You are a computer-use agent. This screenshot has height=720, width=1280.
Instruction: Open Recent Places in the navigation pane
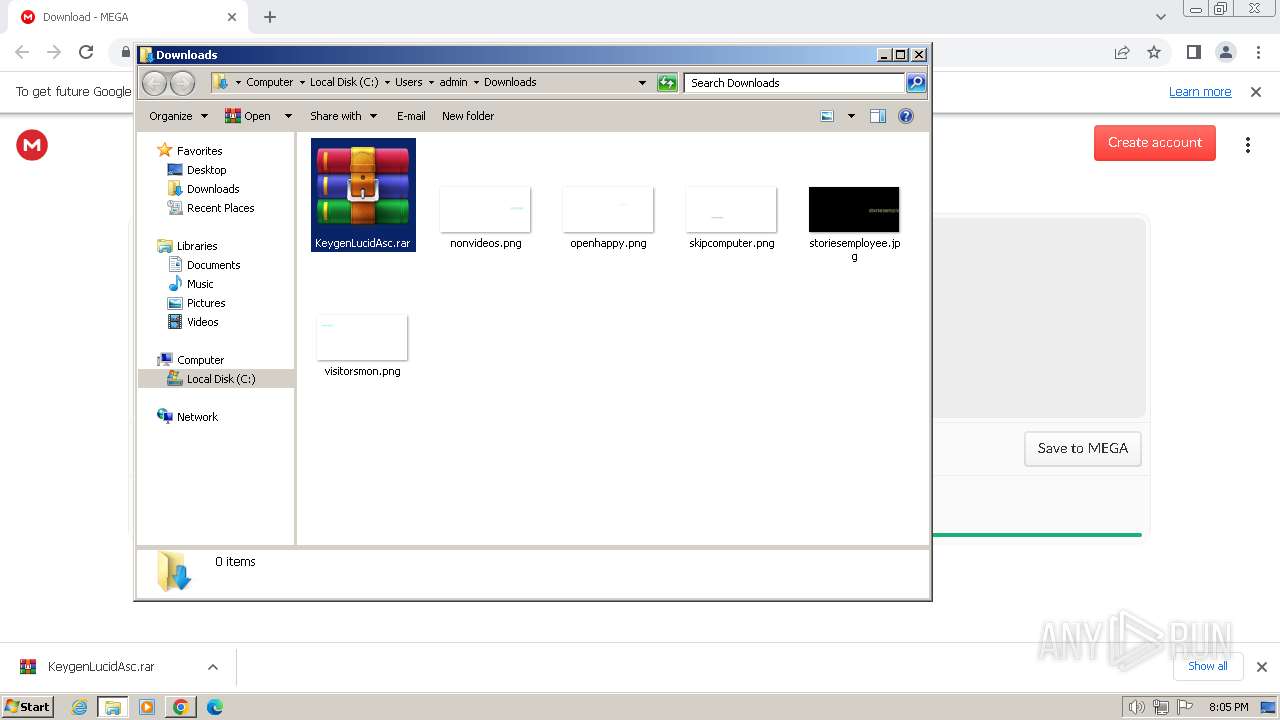coord(220,208)
